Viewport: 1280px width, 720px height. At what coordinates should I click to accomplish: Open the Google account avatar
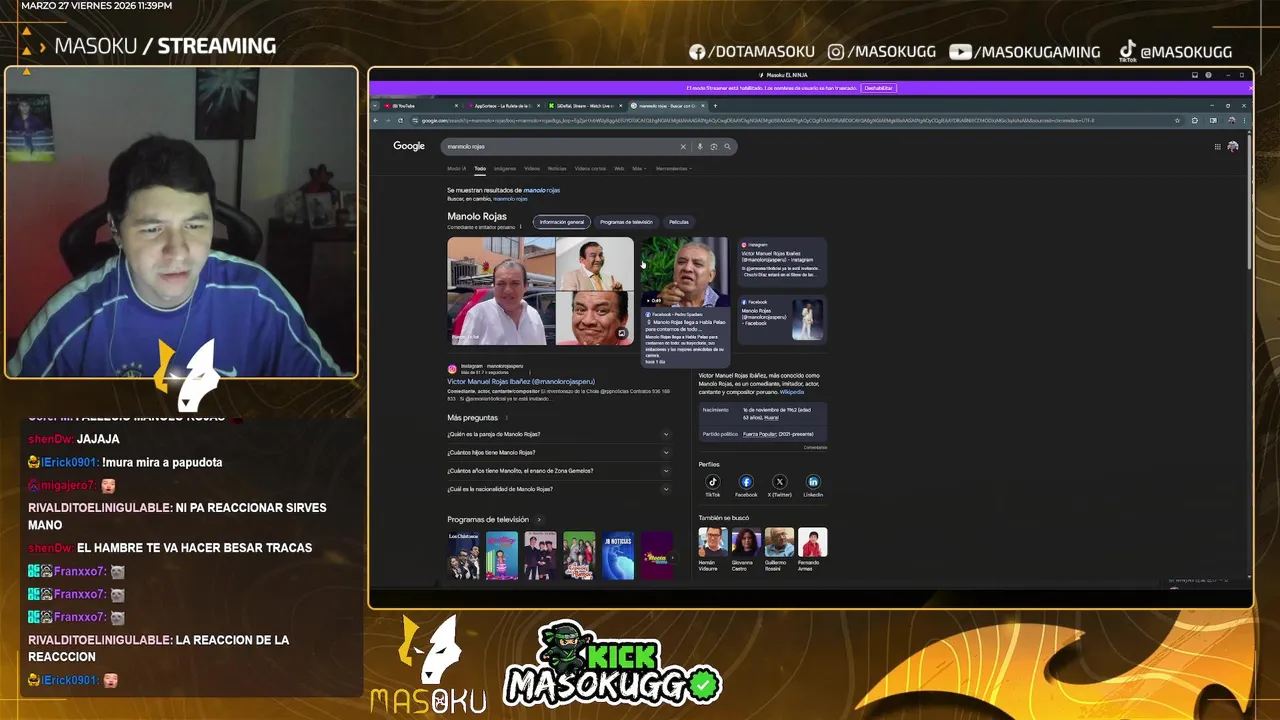click(1233, 147)
